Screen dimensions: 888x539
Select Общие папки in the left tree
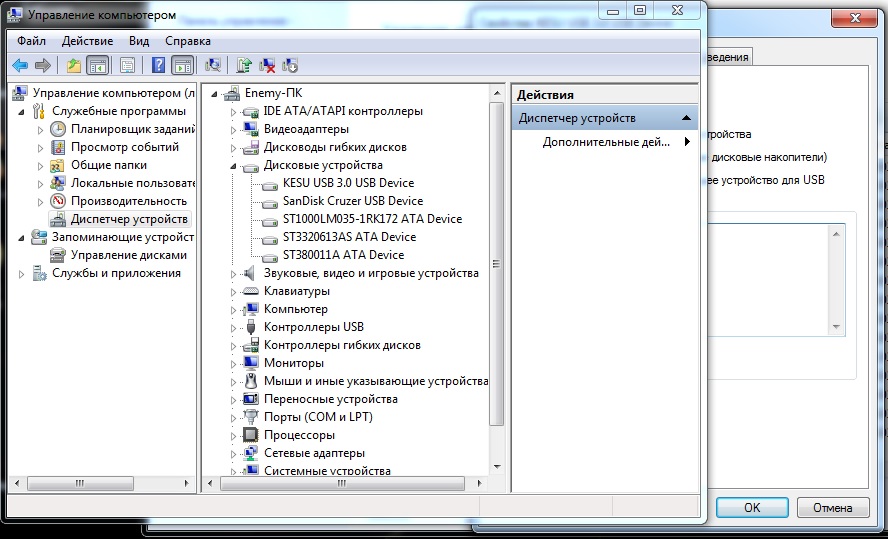[109, 165]
